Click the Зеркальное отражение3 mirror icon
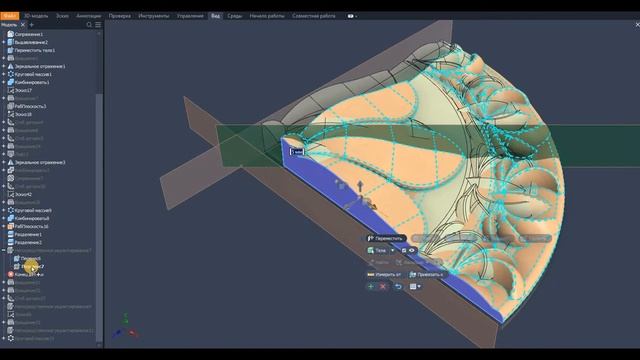Image resolution: width=640 pixels, height=360 pixels. coord(11,162)
